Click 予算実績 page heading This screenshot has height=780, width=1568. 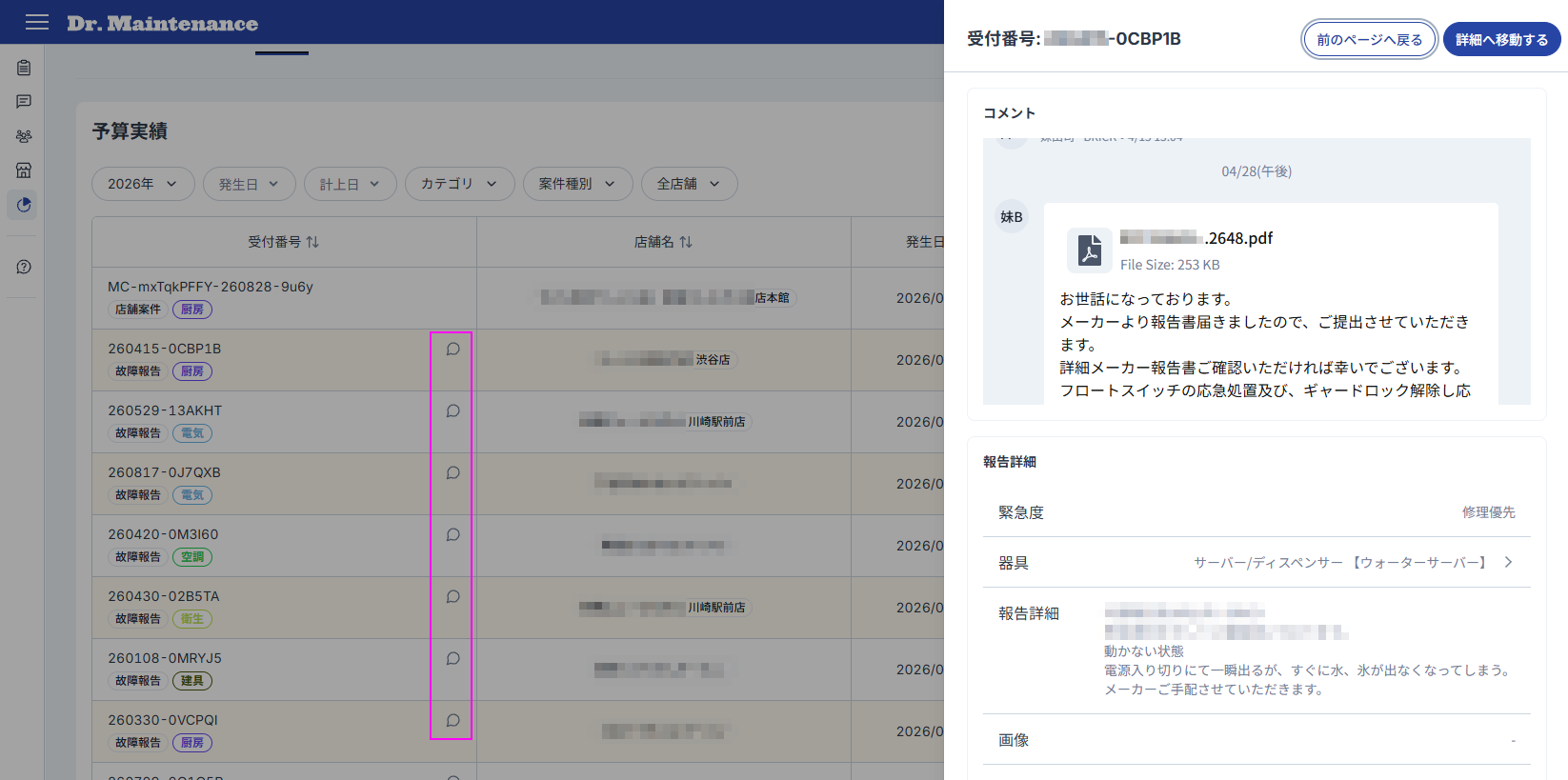pyautogui.click(x=130, y=131)
